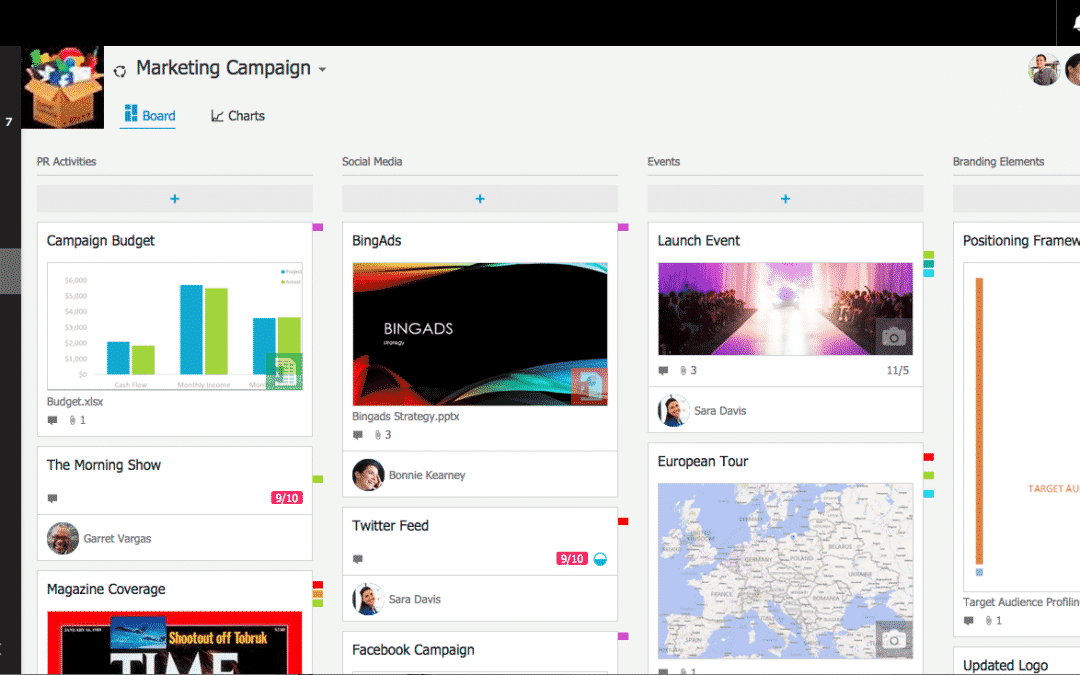Click attachment paperclip on Launch Event card
Viewport: 1080px width, 675px height.
click(x=683, y=371)
